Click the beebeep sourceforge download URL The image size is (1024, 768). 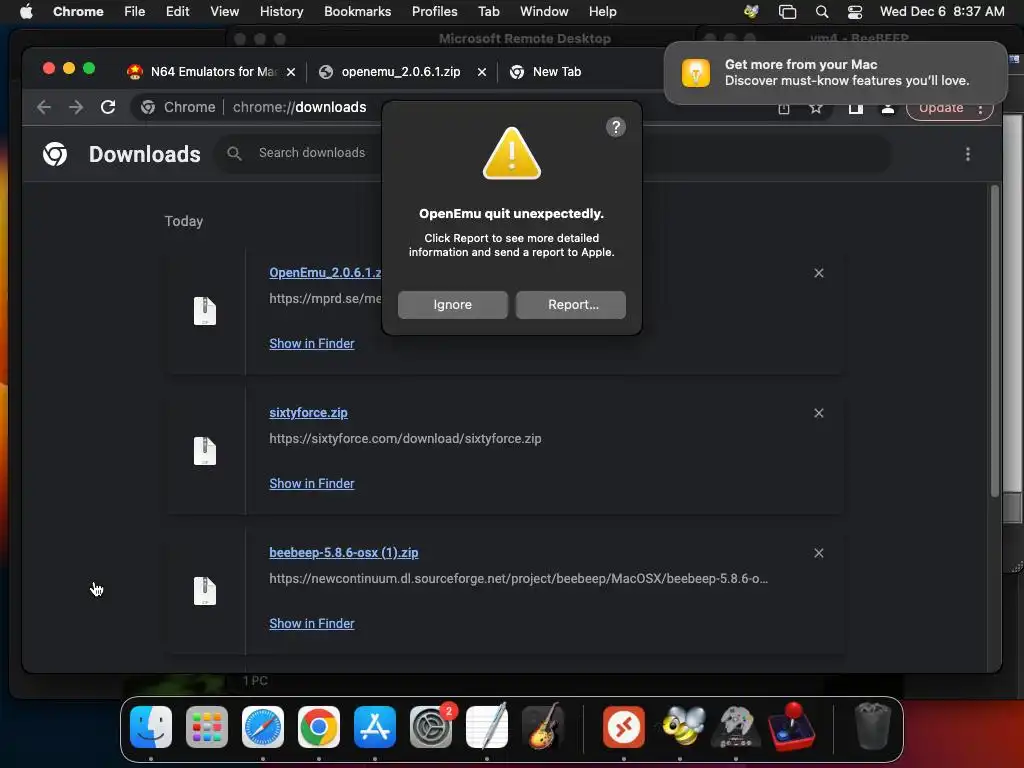(x=519, y=579)
